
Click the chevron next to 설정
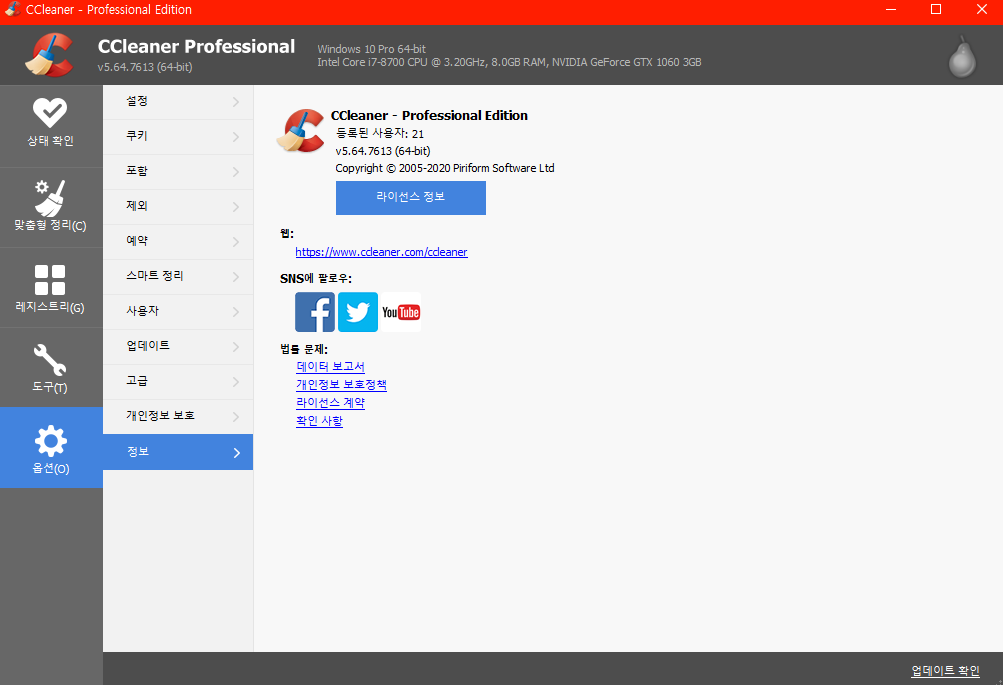[236, 102]
